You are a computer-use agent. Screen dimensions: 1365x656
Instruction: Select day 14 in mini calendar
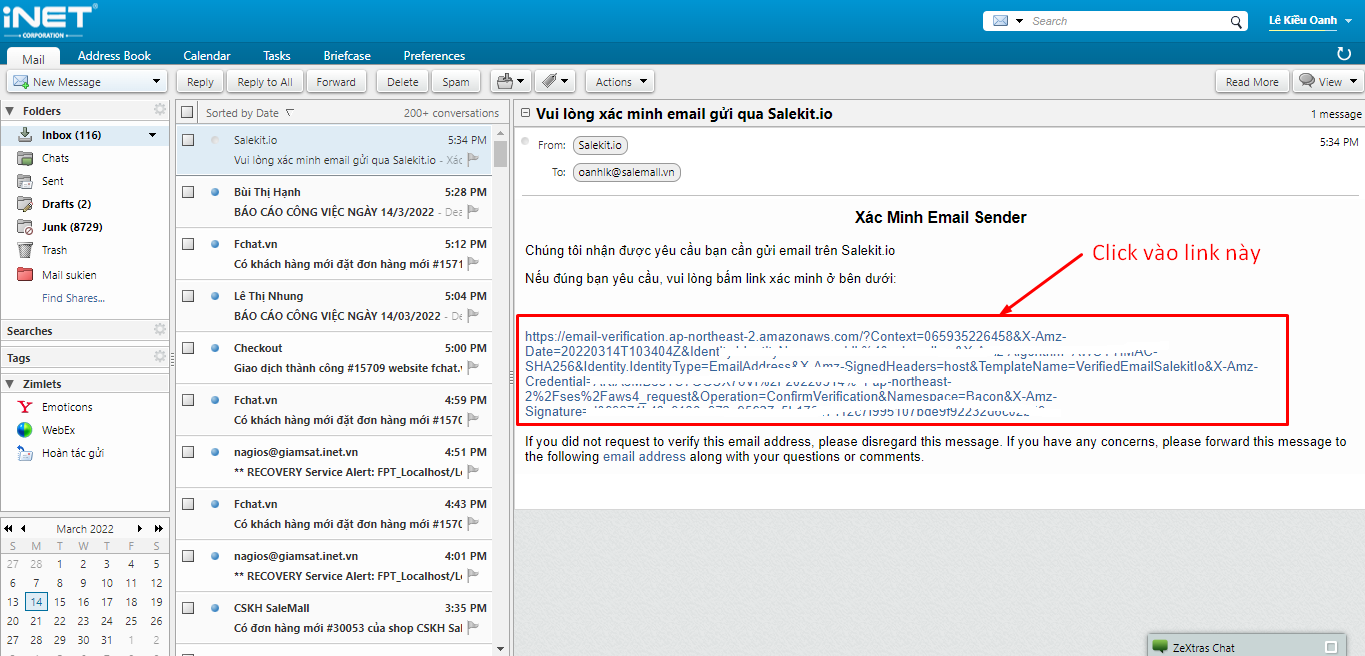tap(36, 602)
